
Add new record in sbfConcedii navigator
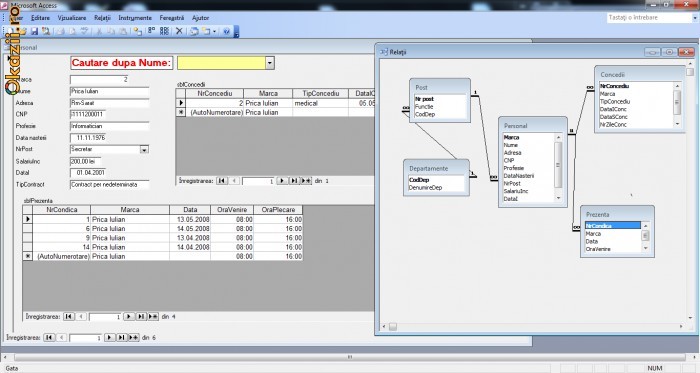(306, 181)
